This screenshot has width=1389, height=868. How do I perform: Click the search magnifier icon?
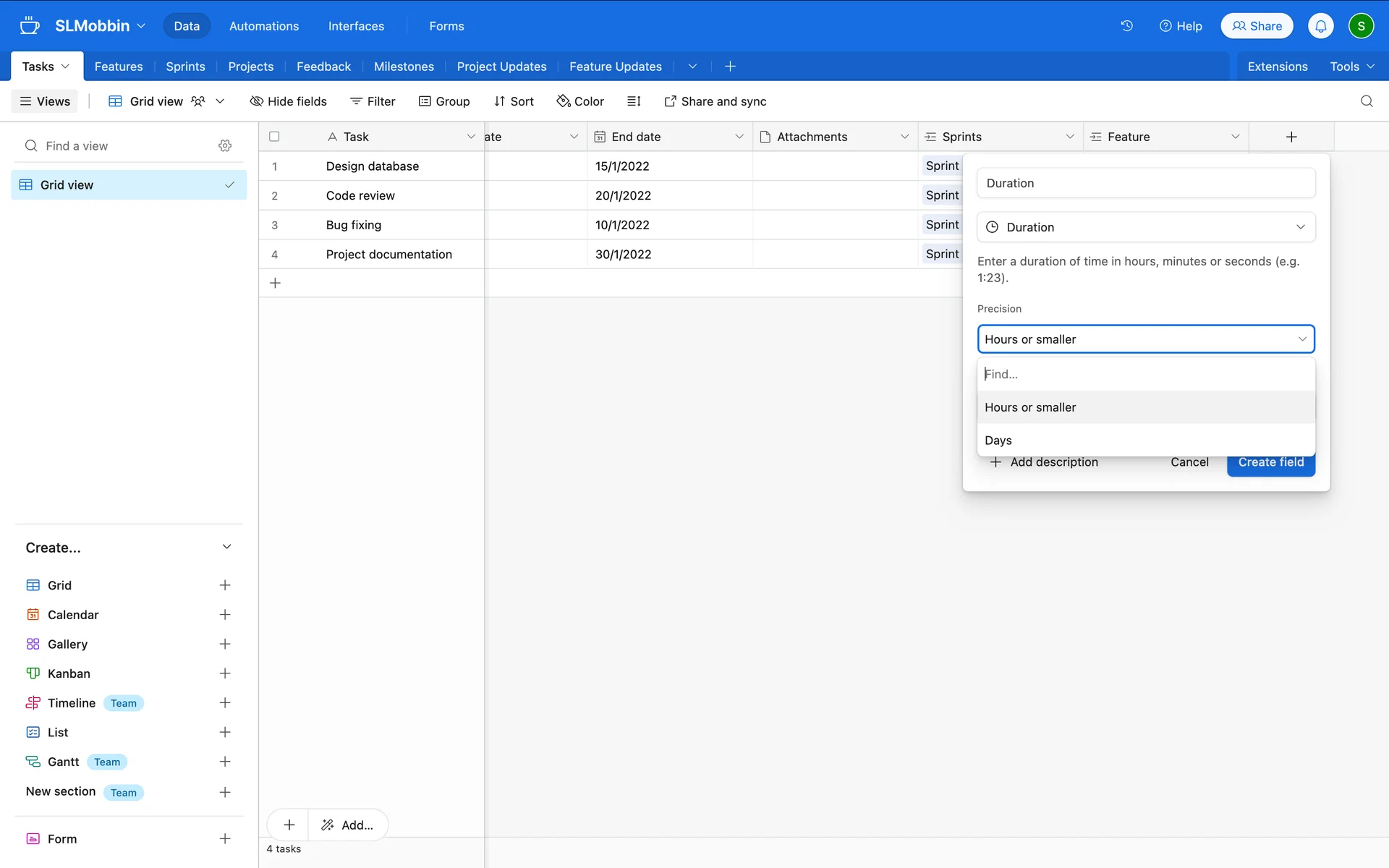point(1366,101)
